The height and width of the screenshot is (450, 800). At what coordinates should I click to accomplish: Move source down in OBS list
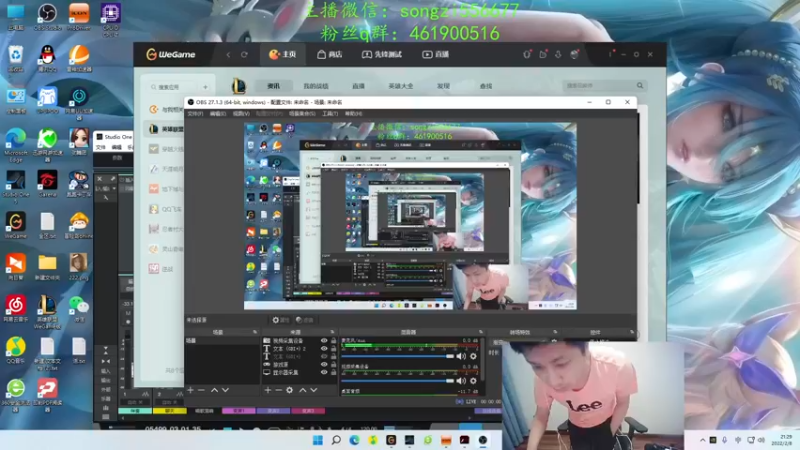point(314,390)
